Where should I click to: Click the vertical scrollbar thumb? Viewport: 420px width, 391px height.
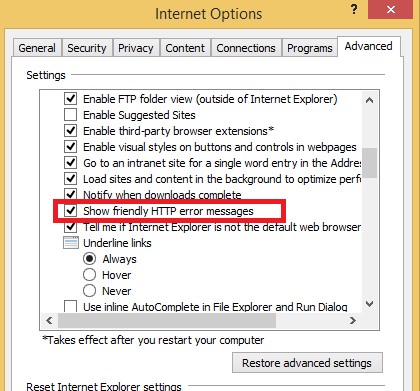tap(369, 163)
